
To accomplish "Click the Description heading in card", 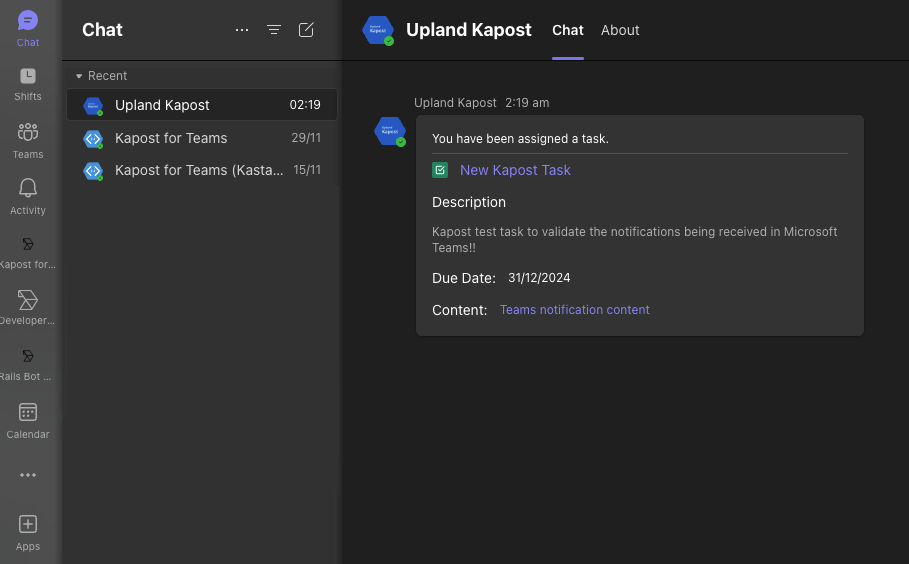I will click(x=468, y=202).
